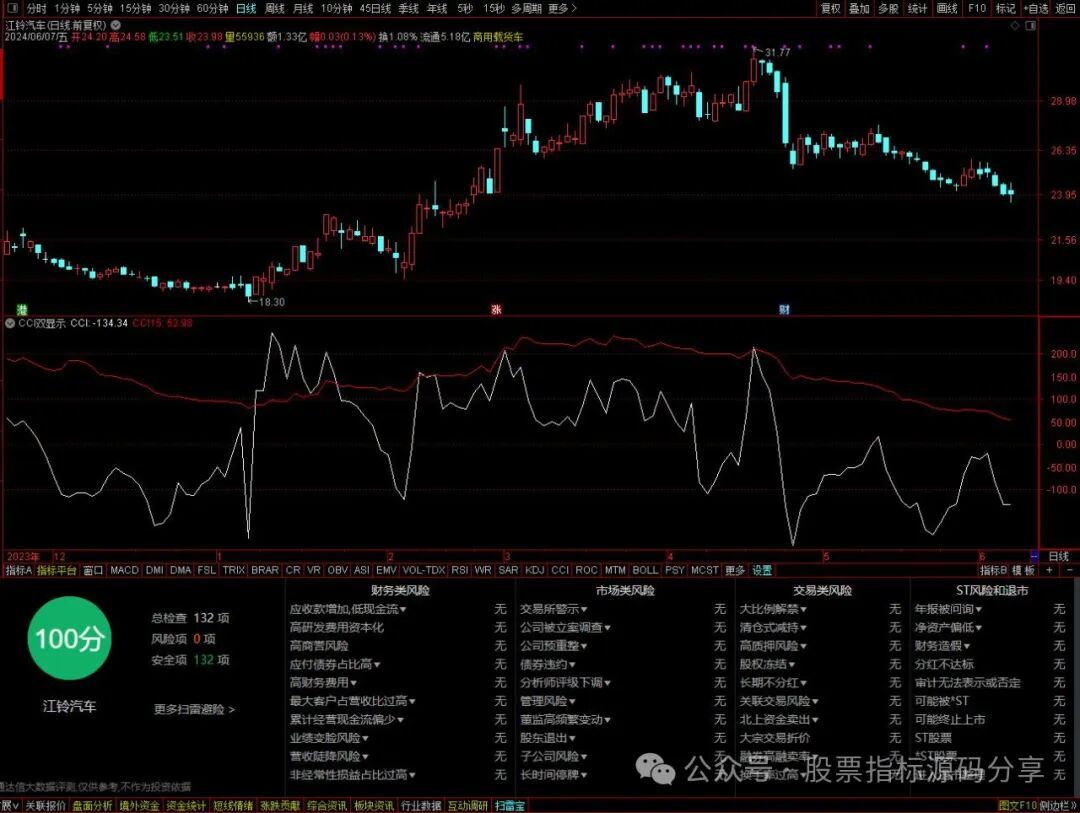Open 设置 indicator settings
This screenshot has width=1080, height=813.
pyautogui.click(x=762, y=570)
